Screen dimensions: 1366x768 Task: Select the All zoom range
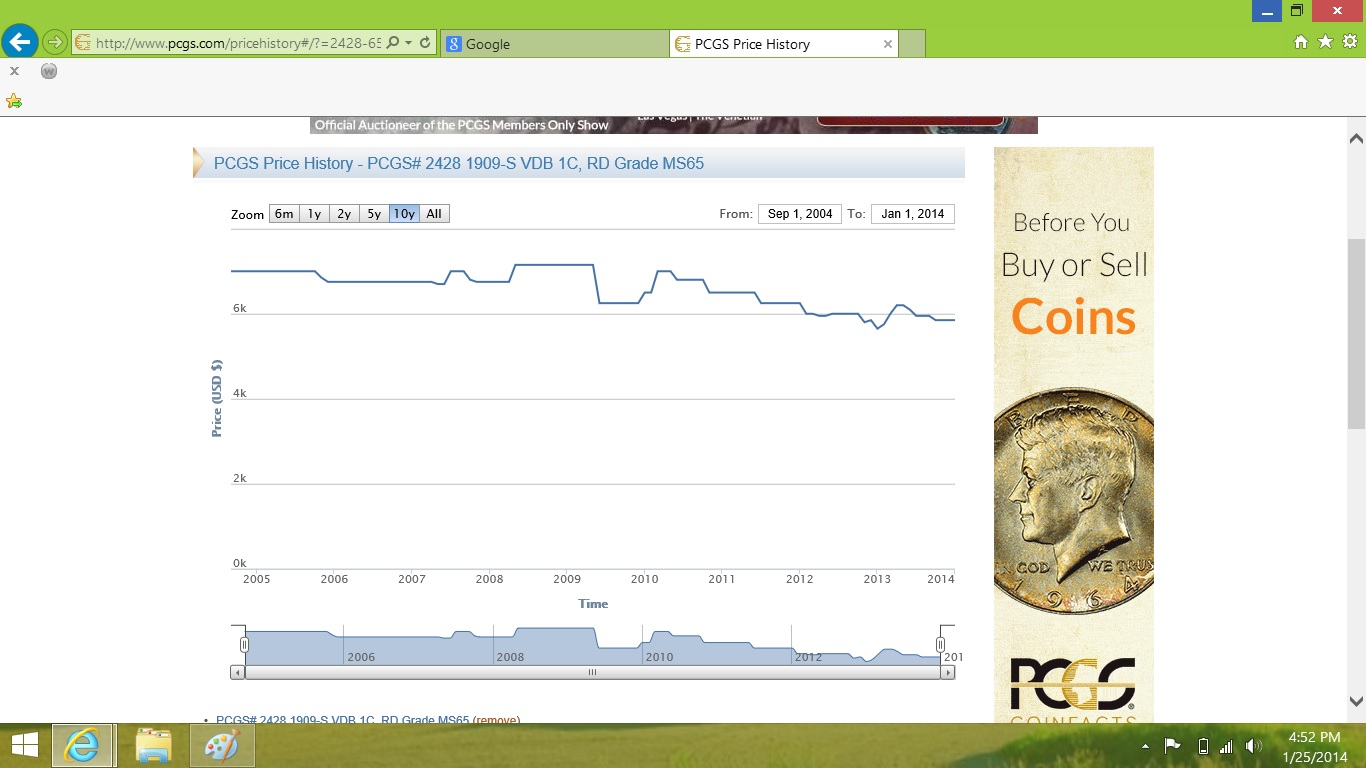pyautogui.click(x=434, y=214)
